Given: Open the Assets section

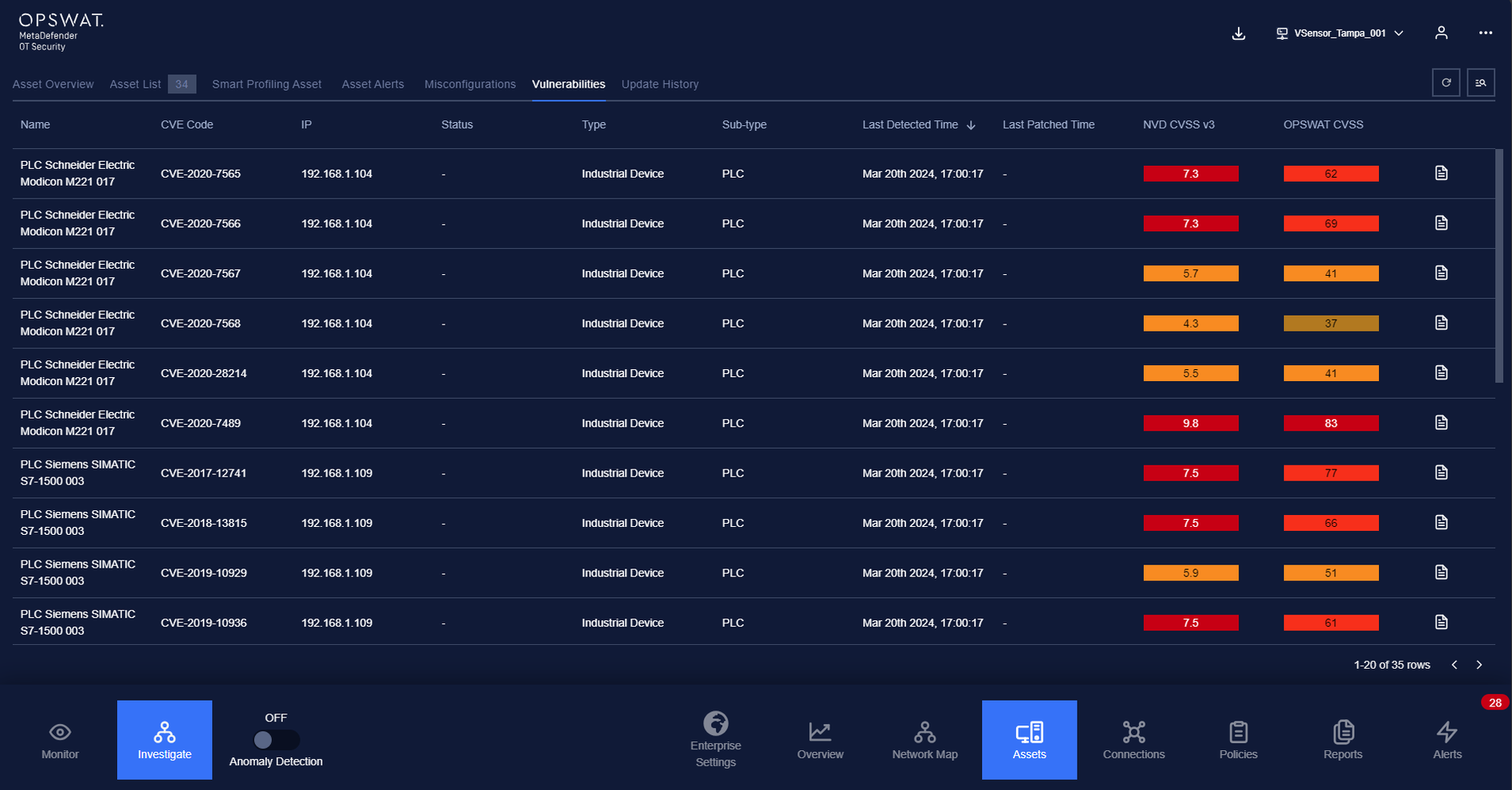Looking at the screenshot, I should (1029, 741).
